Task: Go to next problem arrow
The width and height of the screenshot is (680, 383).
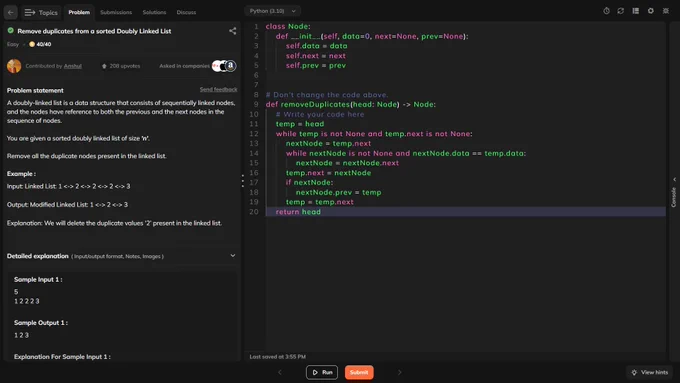Action: pyautogui.click(x=399, y=372)
